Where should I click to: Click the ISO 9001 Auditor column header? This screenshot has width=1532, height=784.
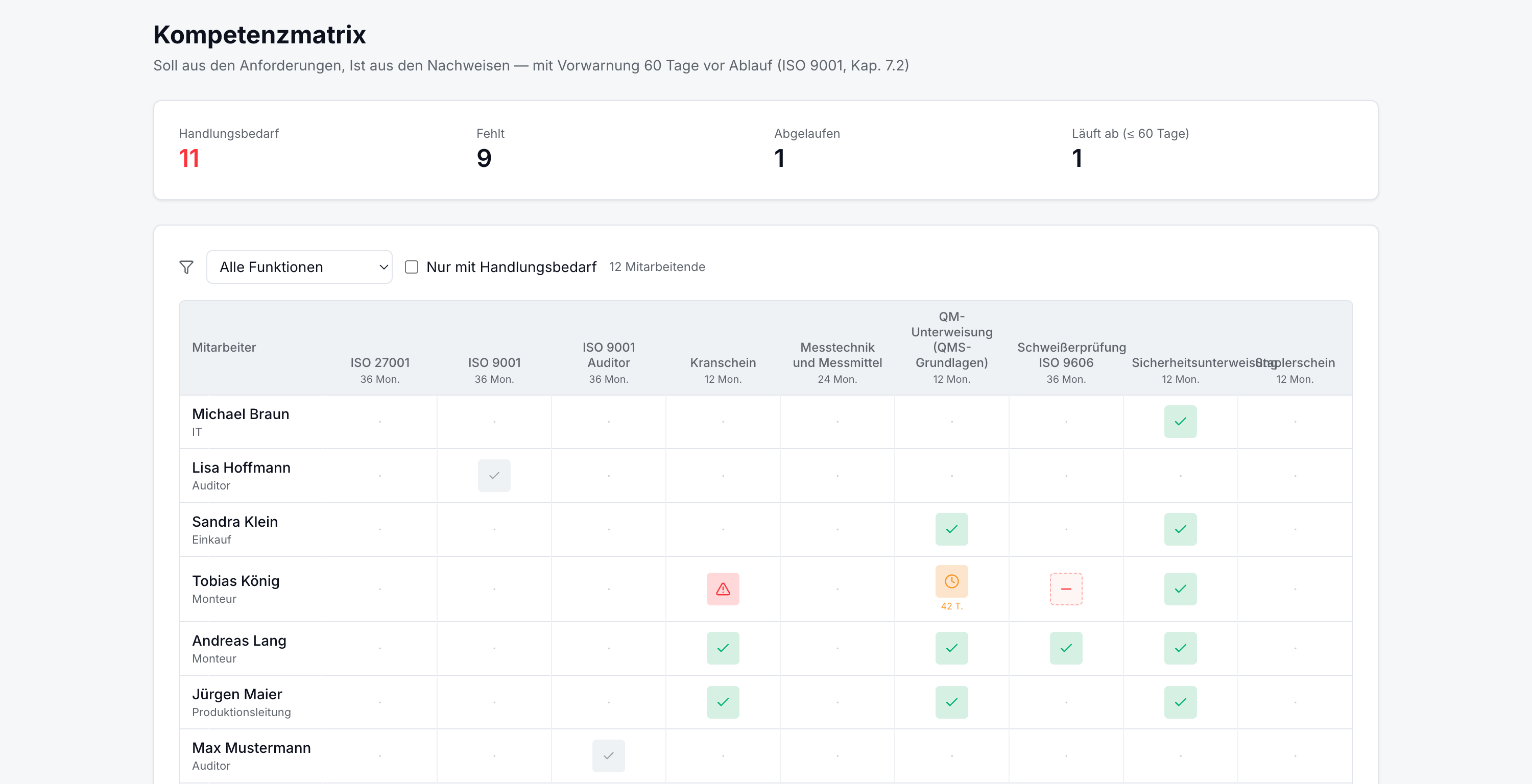[608, 355]
